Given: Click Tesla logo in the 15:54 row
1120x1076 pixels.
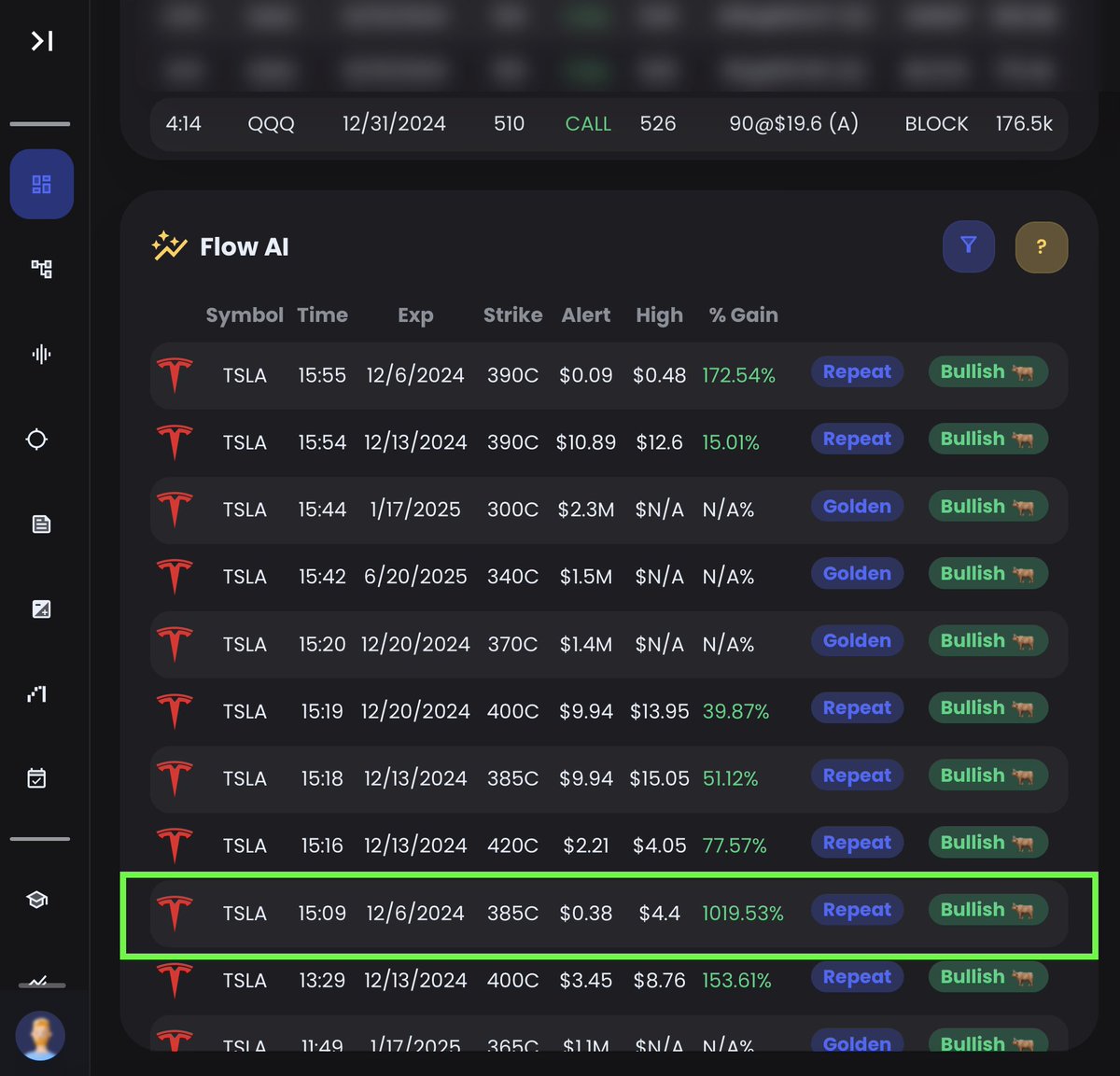Looking at the screenshot, I should 175,442.
